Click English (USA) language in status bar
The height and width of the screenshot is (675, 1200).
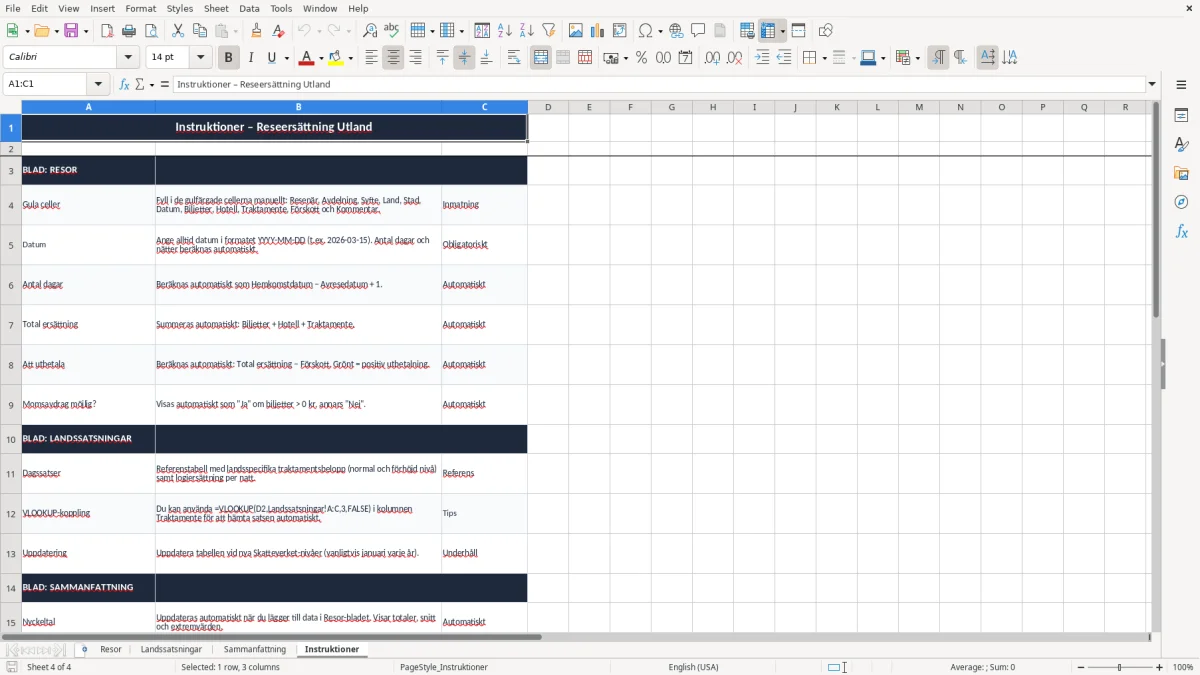click(x=693, y=667)
